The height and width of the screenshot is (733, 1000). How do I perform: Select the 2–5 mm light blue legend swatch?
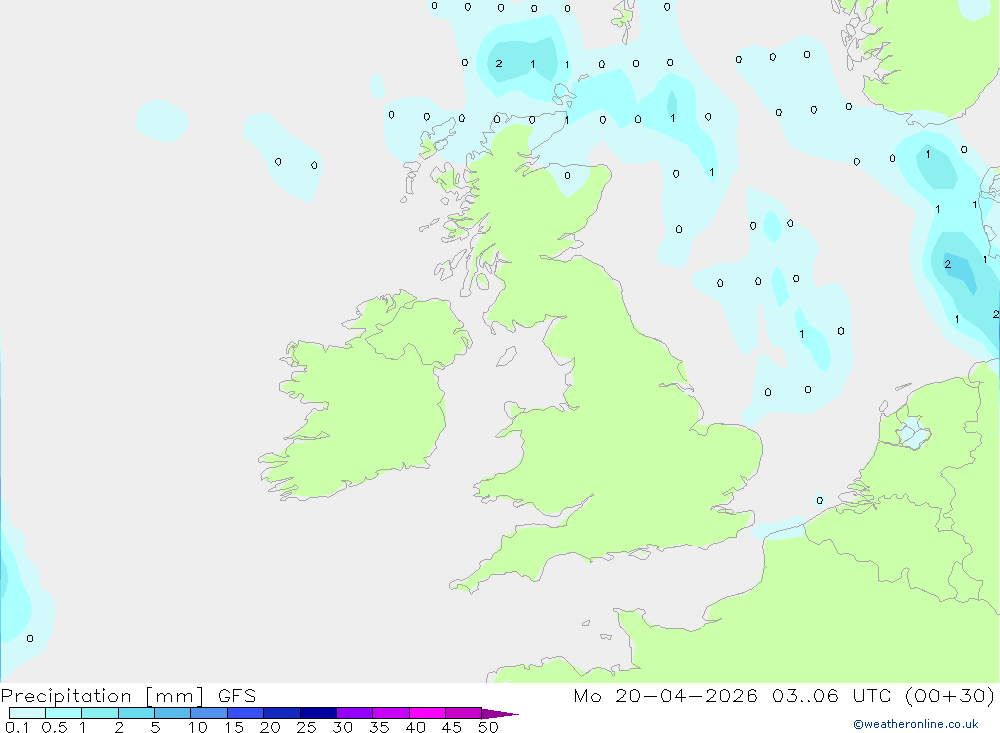click(x=136, y=713)
